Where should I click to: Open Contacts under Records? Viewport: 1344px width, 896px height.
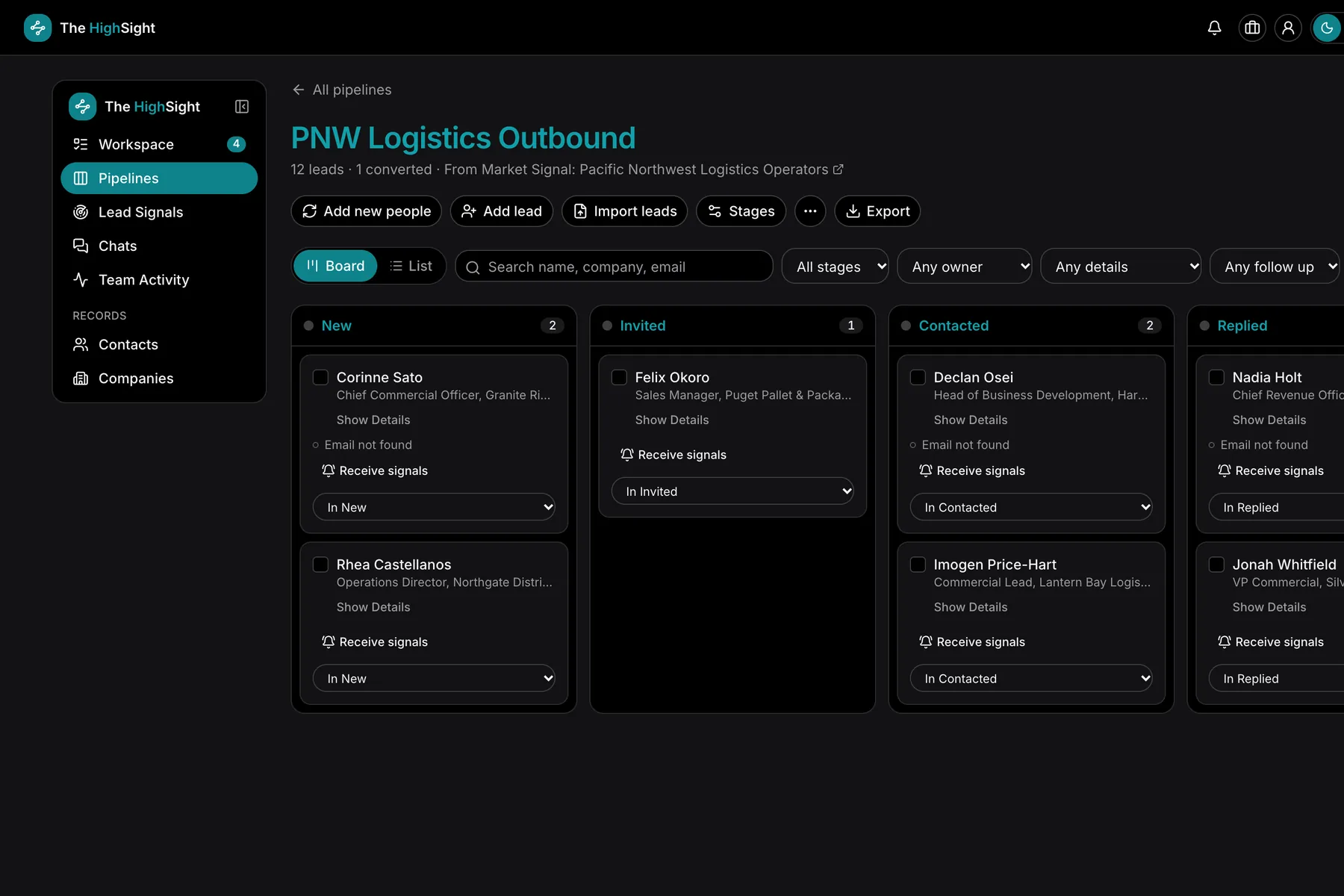tap(159, 344)
